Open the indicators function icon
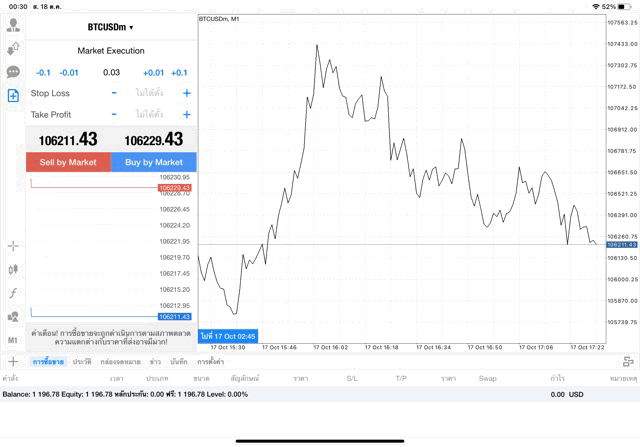 (13, 293)
